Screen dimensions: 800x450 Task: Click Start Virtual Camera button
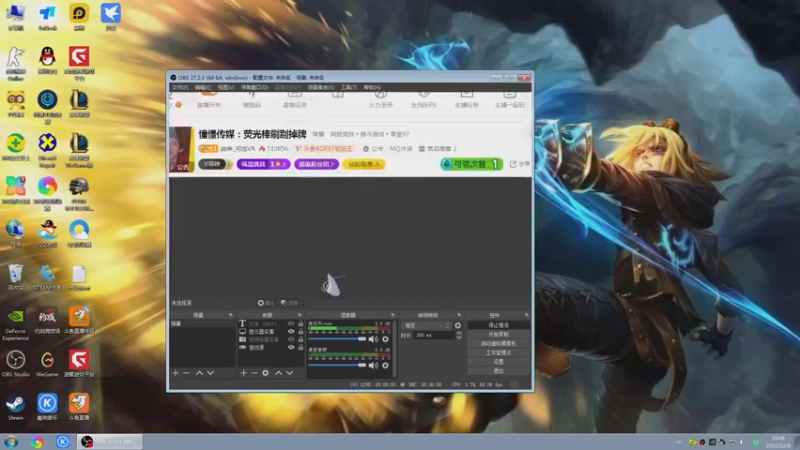pos(498,343)
